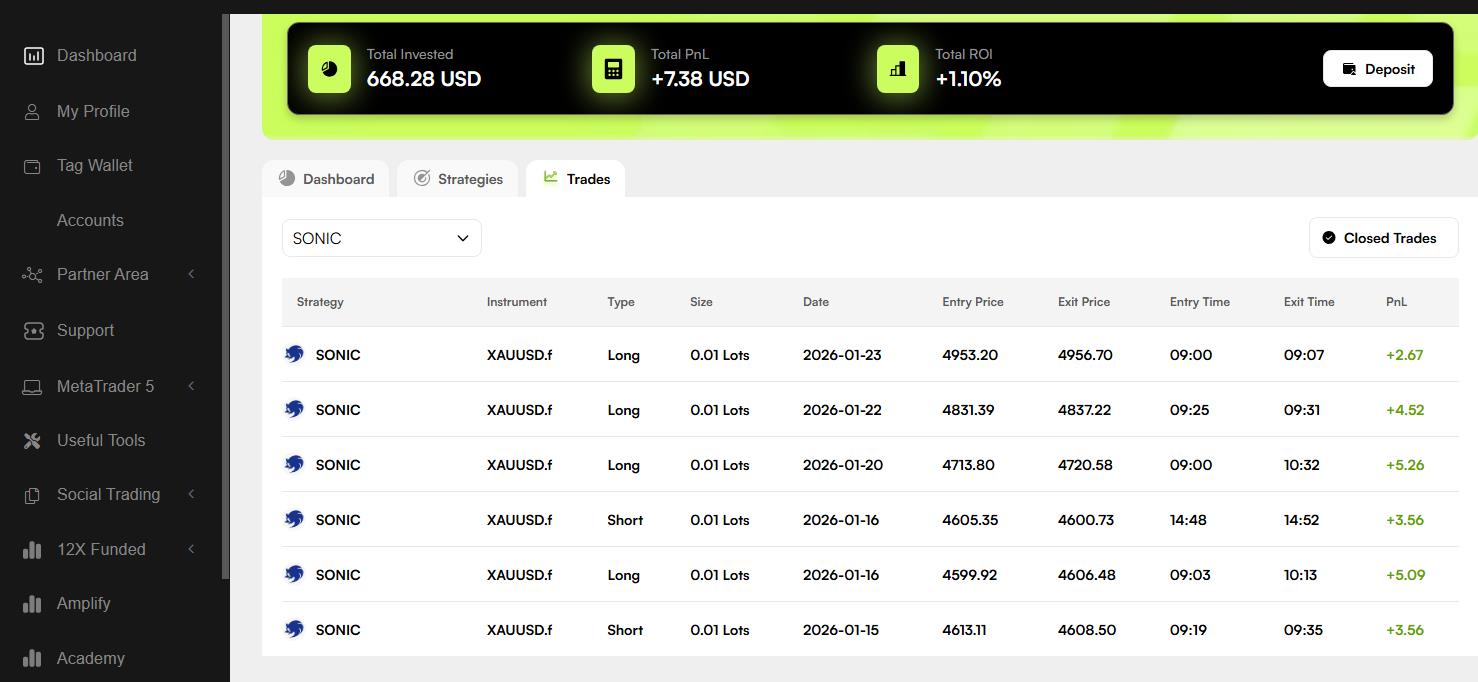Click the Useful Tools wrench icon
Image resolution: width=1478 pixels, height=682 pixels.
(x=33, y=441)
